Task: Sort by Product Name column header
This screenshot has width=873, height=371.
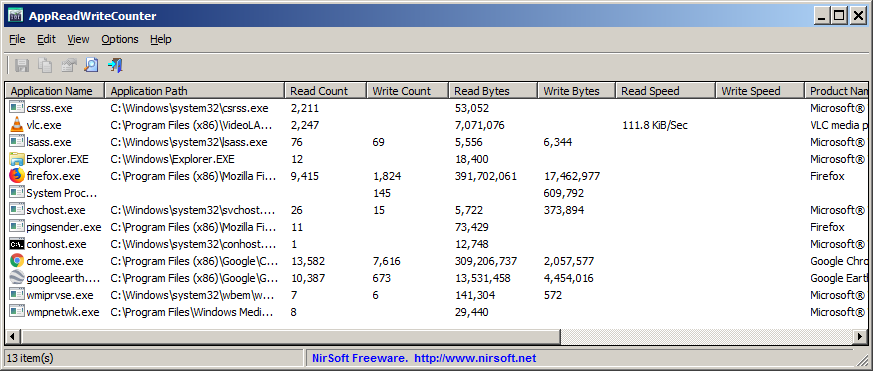Action: click(836, 91)
